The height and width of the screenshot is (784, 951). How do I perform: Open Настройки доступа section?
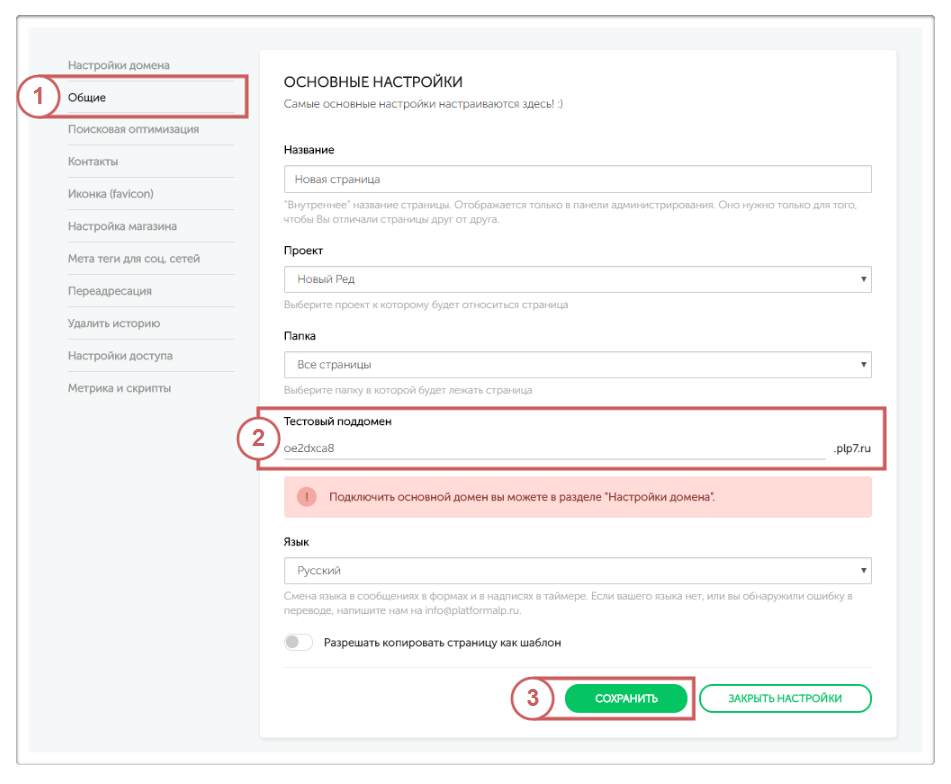[x=120, y=356]
